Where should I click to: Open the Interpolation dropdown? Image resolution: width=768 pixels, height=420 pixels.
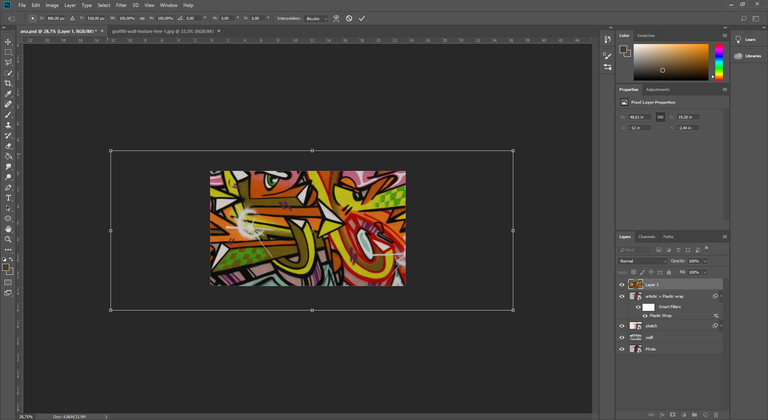[316, 18]
